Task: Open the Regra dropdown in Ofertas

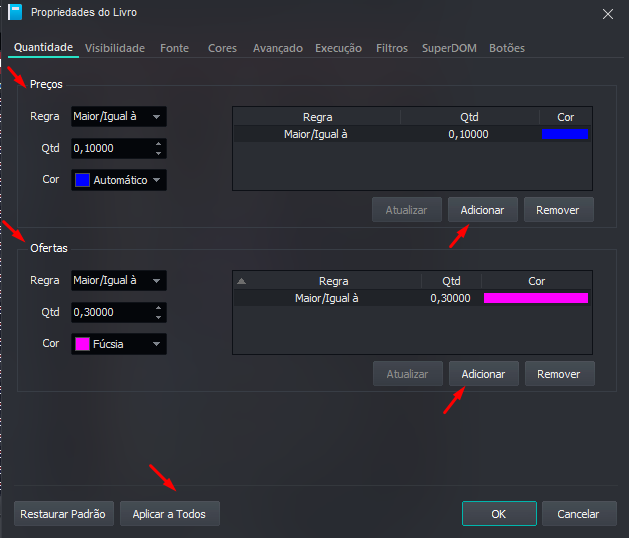Action: 119,280
